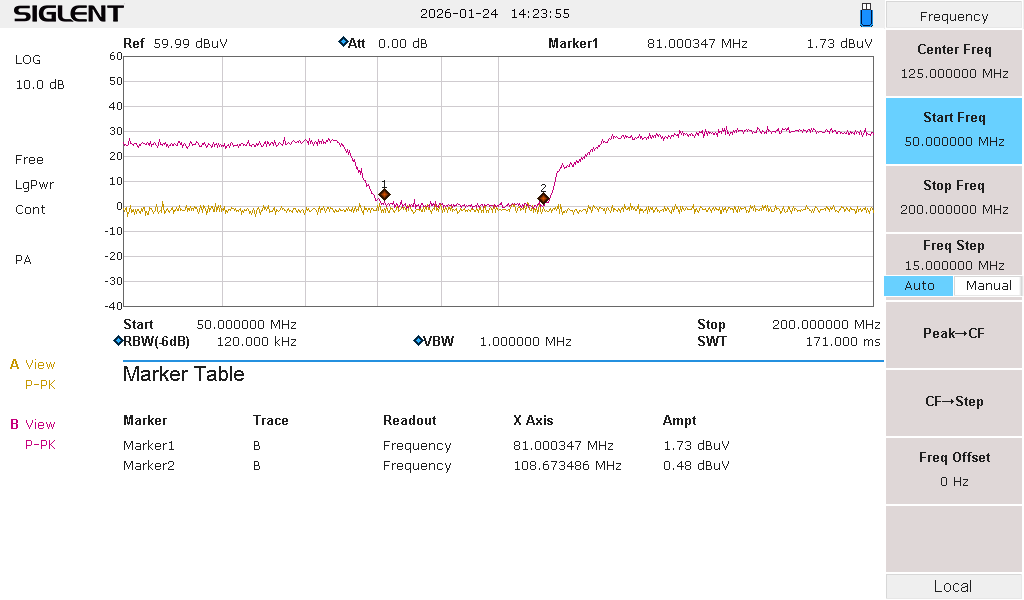Select Marker2 row in Marker Table
Image resolution: width=1024 pixels, height=600 pixels.
tap(426, 466)
